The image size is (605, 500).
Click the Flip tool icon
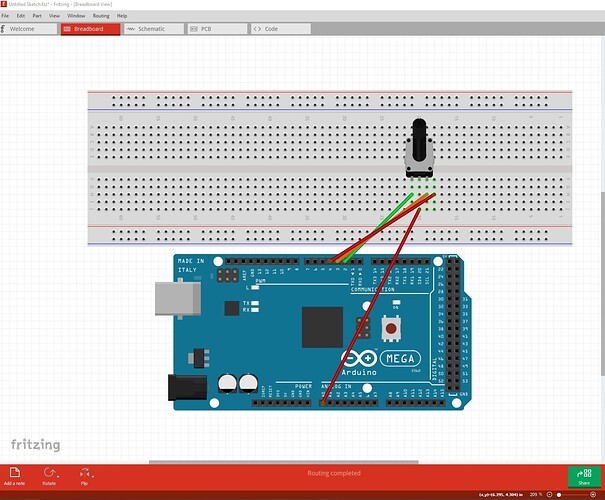click(x=84, y=473)
